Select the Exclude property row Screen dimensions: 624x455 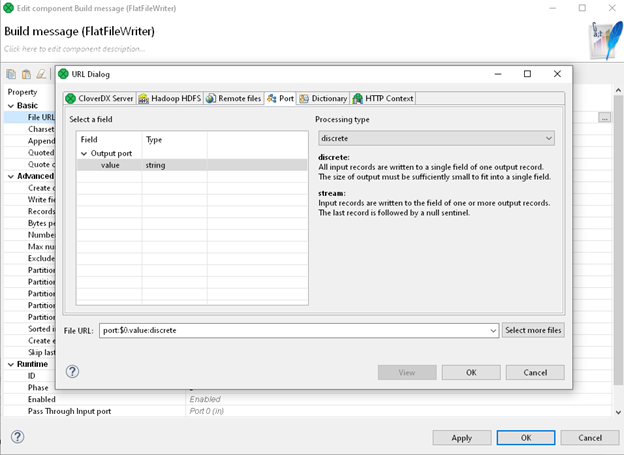pyautogui.click(x=29, y=258)
